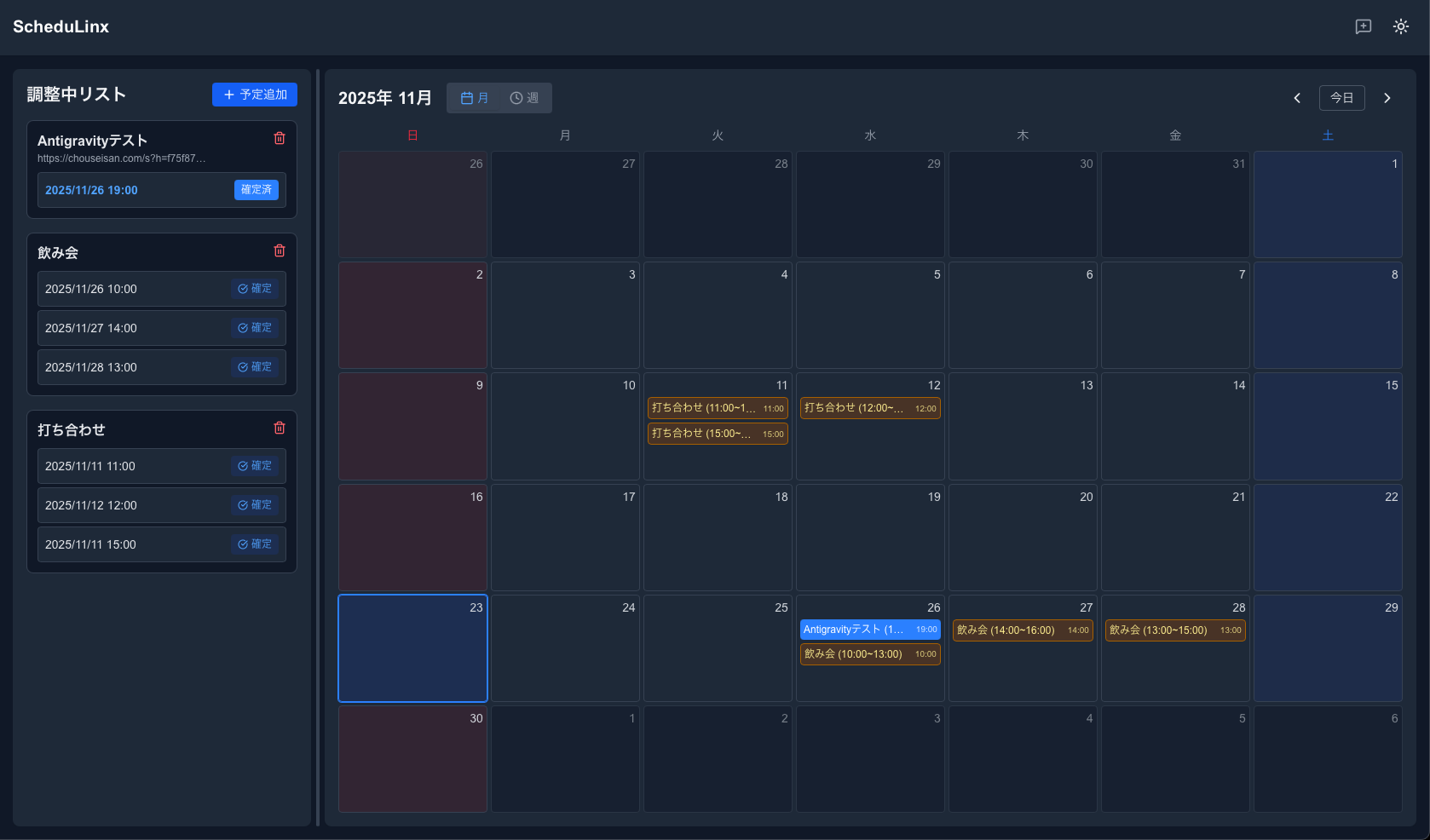The image size is (1430, 840).
Task: Open 飲み会 13:00 event on November 28
Action: (x=1175, y=630)
